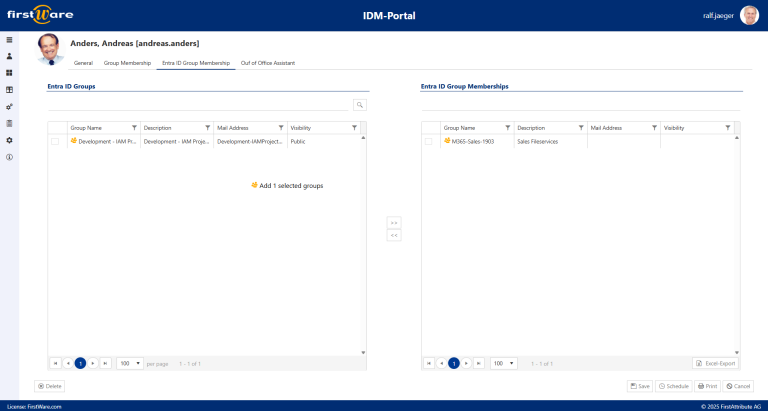Viewport: 768px width, 411px height.
Task: Filter Description column in Group Memberships
Action: tap(581, 128)
